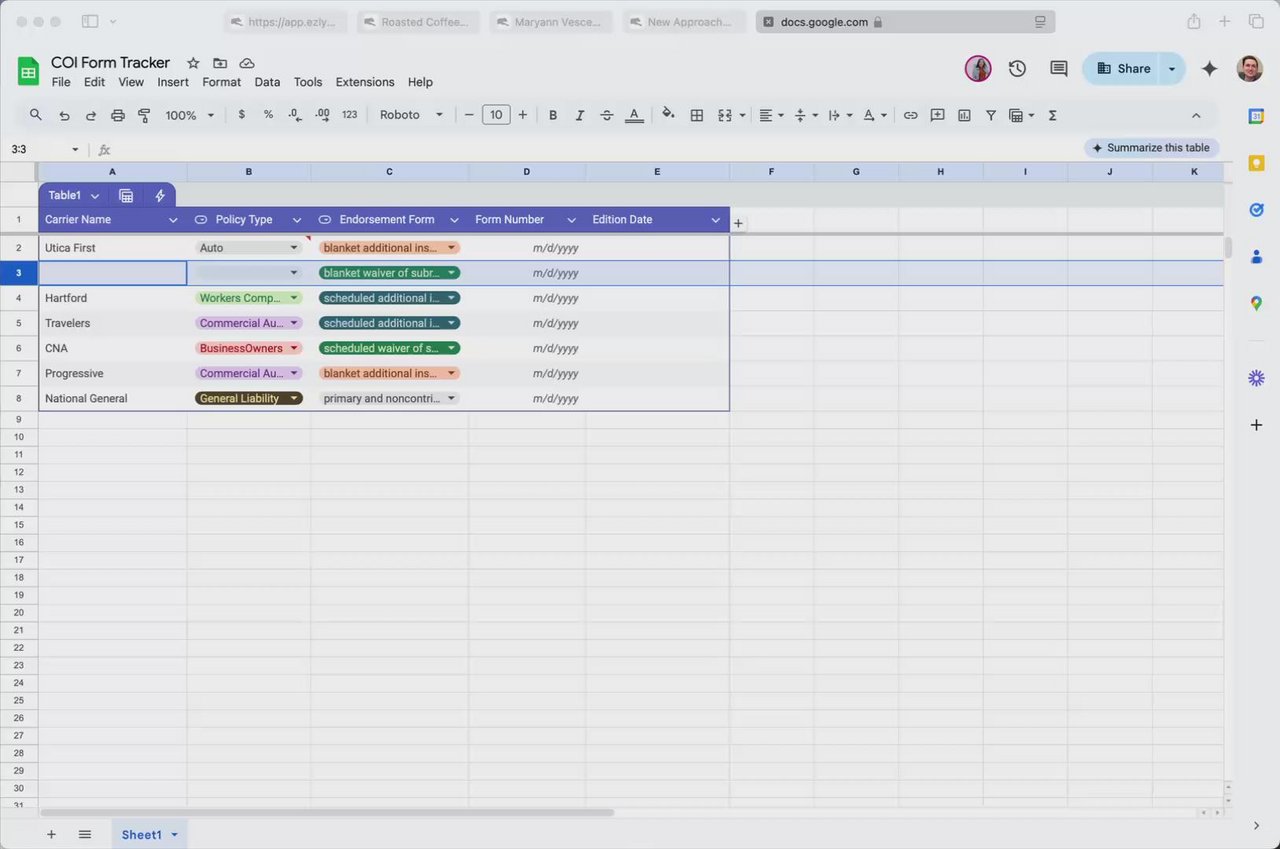Open Google Tasks in side panel

(x=1256, y=210)
